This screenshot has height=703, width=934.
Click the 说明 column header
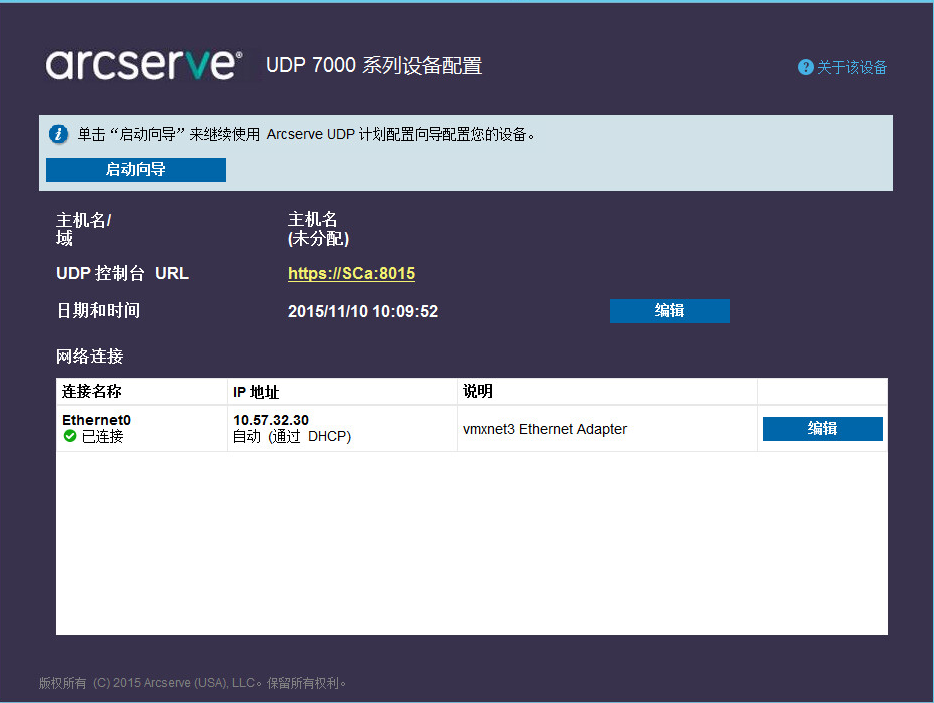477,391
